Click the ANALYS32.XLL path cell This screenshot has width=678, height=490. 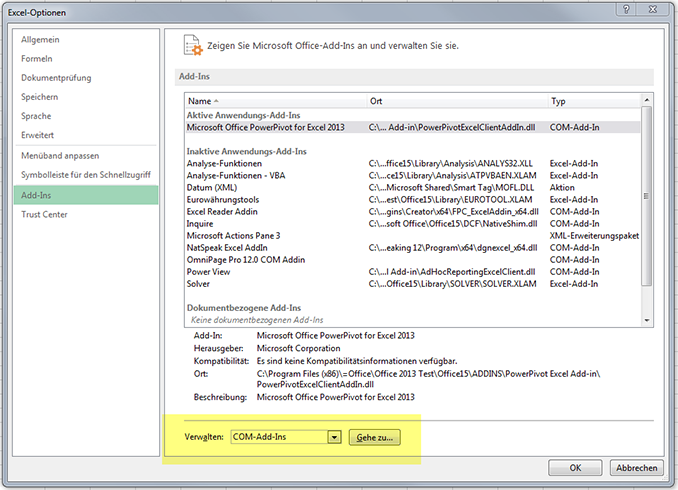point(451,163)
